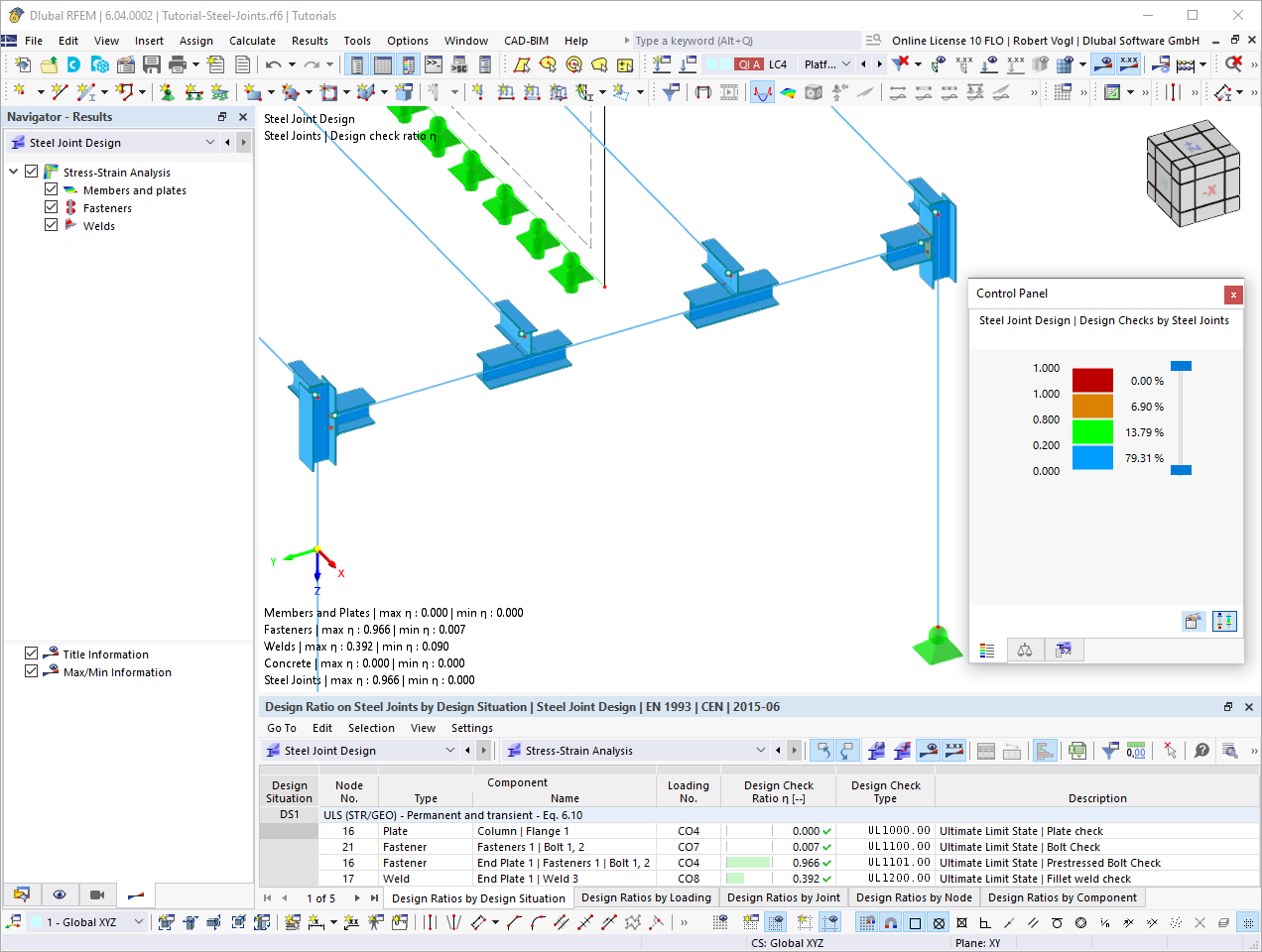The image size is (1262, 952).
Task: Open the color scale tab in Control Panel
Action: pyautogui.click(x=987, y=650)
